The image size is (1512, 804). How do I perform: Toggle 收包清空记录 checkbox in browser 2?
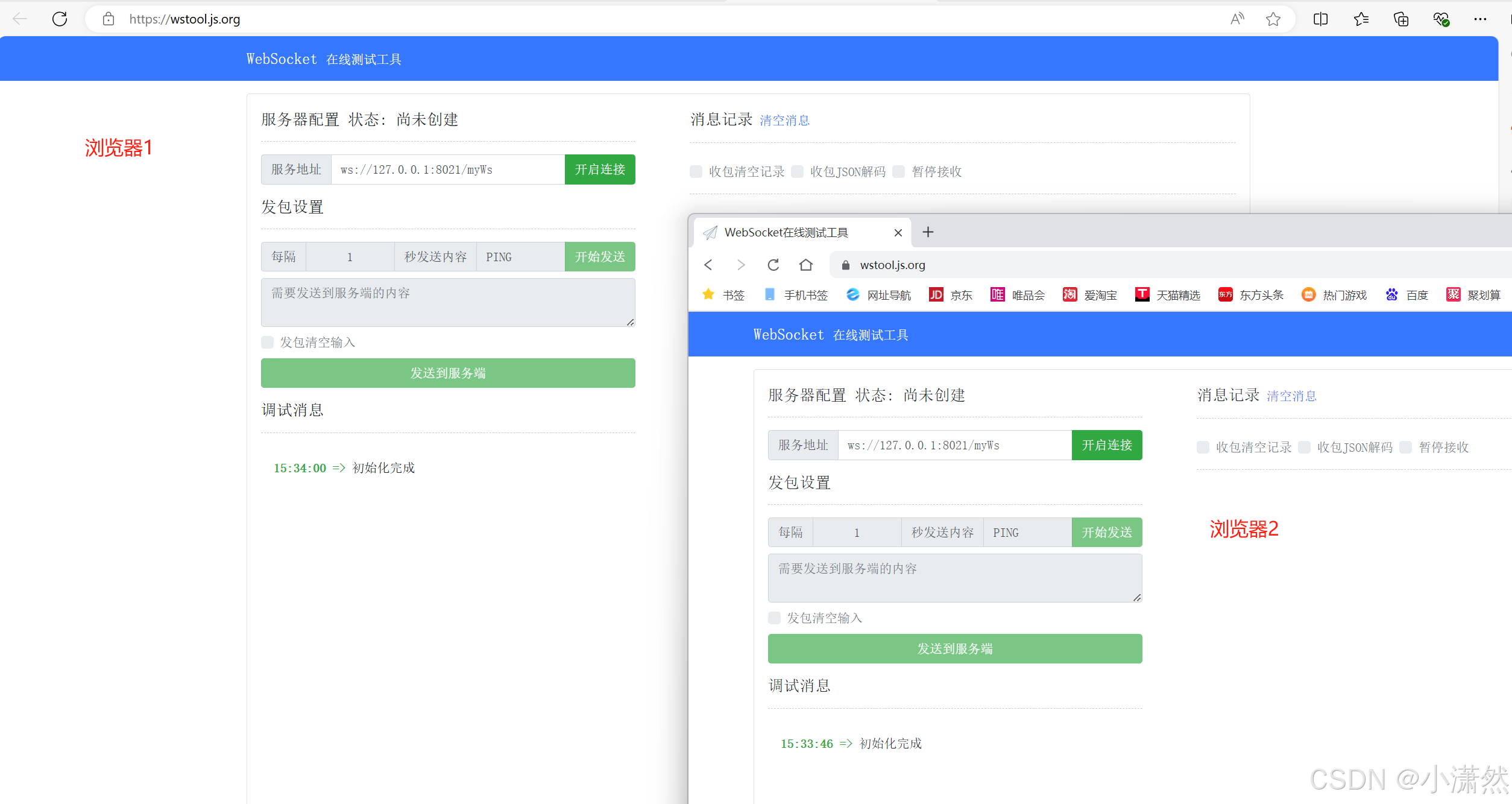[1203, 448]
